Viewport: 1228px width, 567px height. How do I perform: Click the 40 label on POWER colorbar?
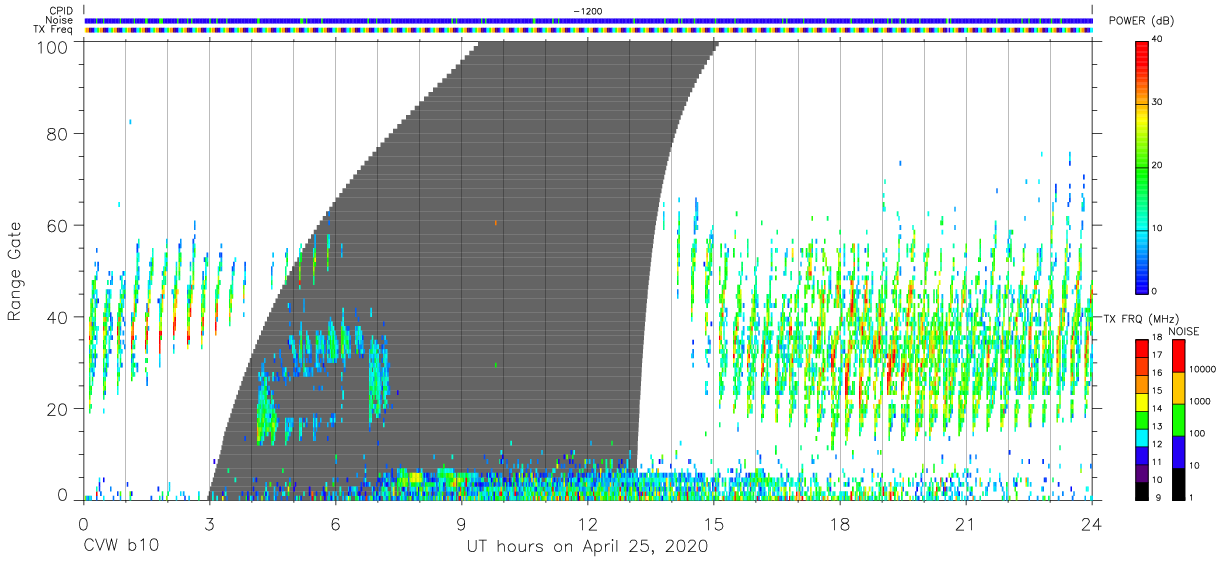1158,40
